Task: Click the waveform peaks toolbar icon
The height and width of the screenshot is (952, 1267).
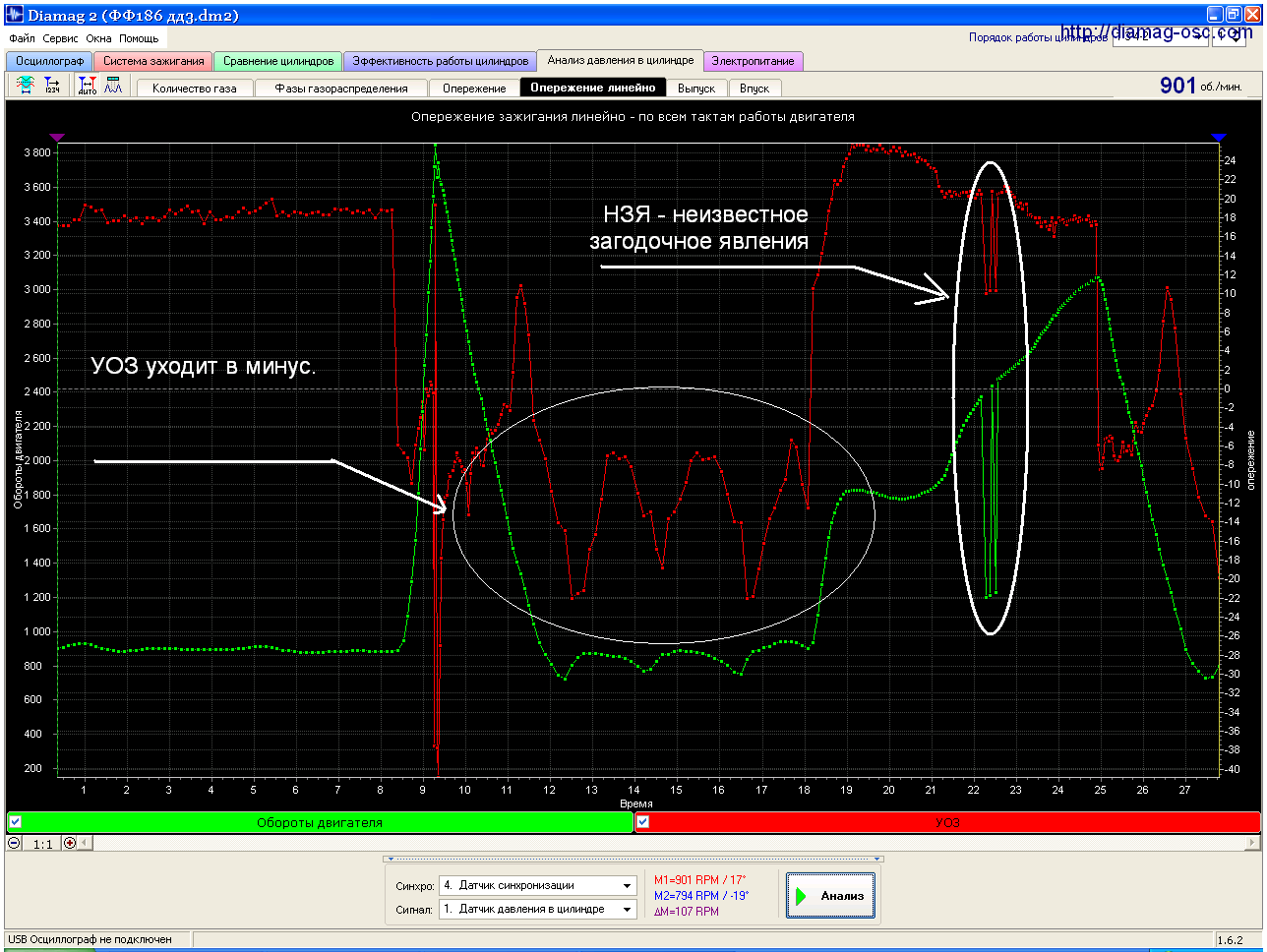Action: pyautogui.click(x=113, y=87)
